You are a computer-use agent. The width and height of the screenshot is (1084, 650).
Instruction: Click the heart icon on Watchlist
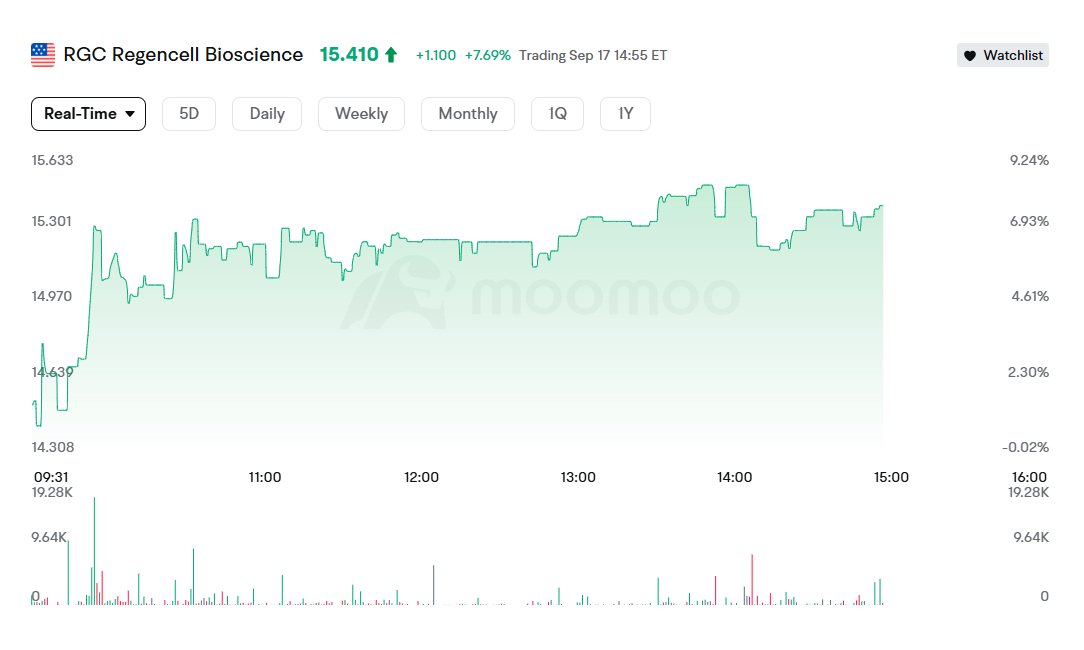969,56
